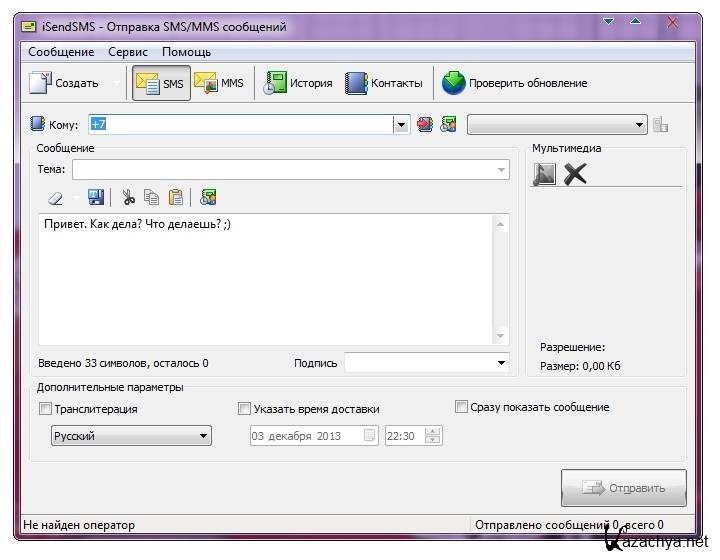
Task: Click the add multimedia image icon
Action: (x=544, y=175)
